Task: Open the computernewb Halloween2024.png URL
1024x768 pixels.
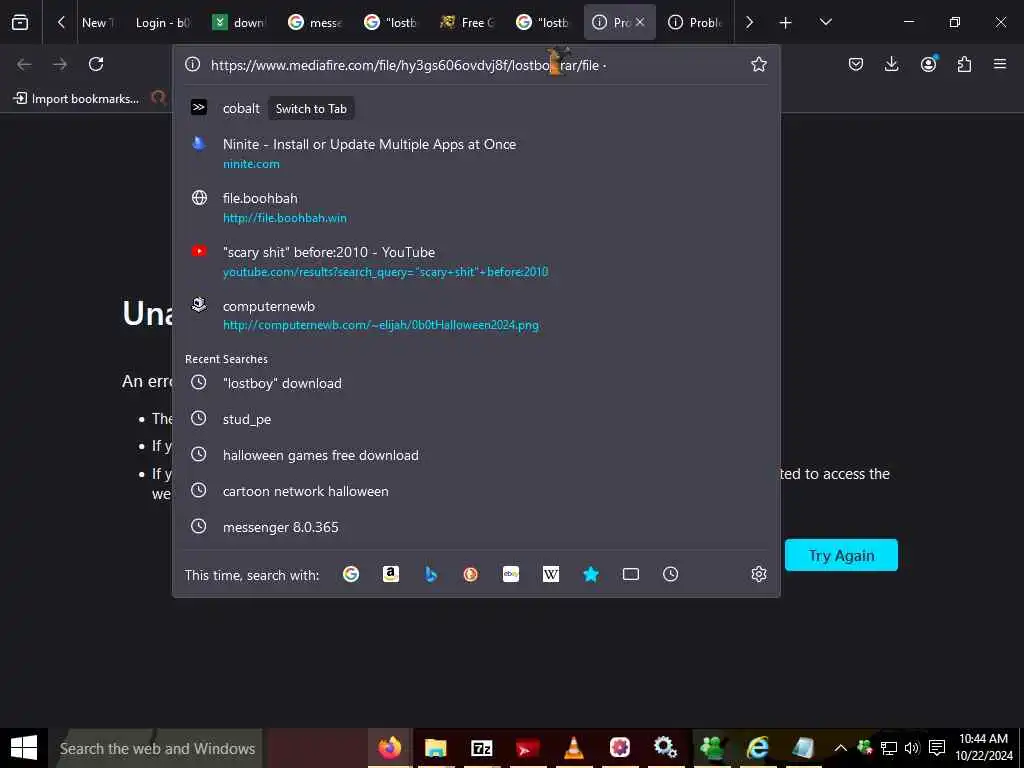Action: tap(381, 325)
